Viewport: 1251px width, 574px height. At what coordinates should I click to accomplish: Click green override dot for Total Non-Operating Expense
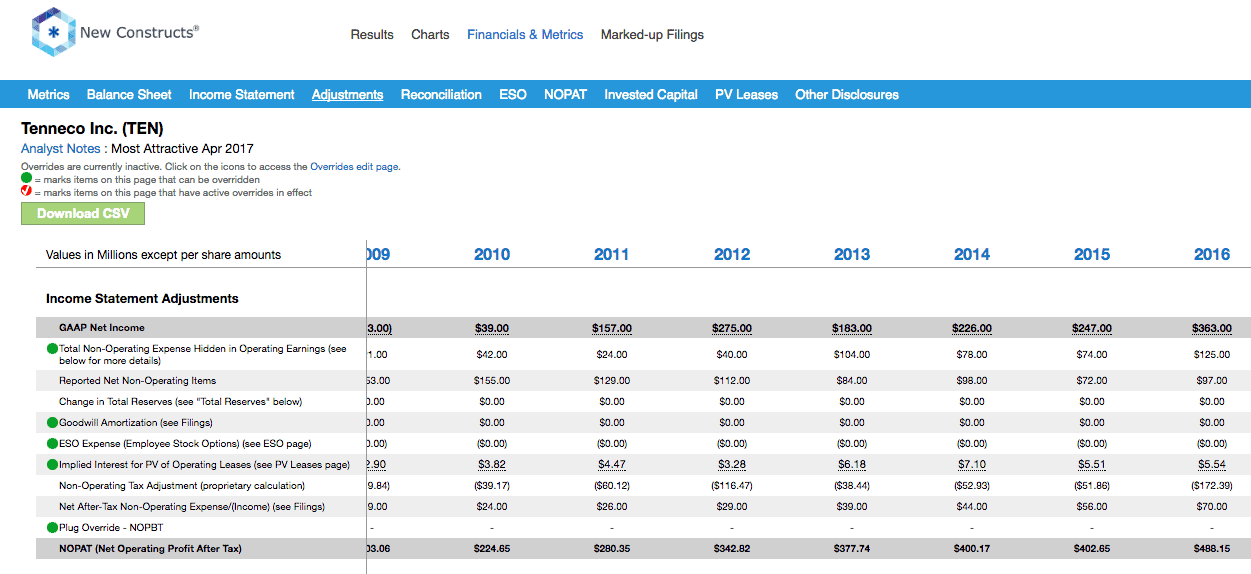point(53,349)
